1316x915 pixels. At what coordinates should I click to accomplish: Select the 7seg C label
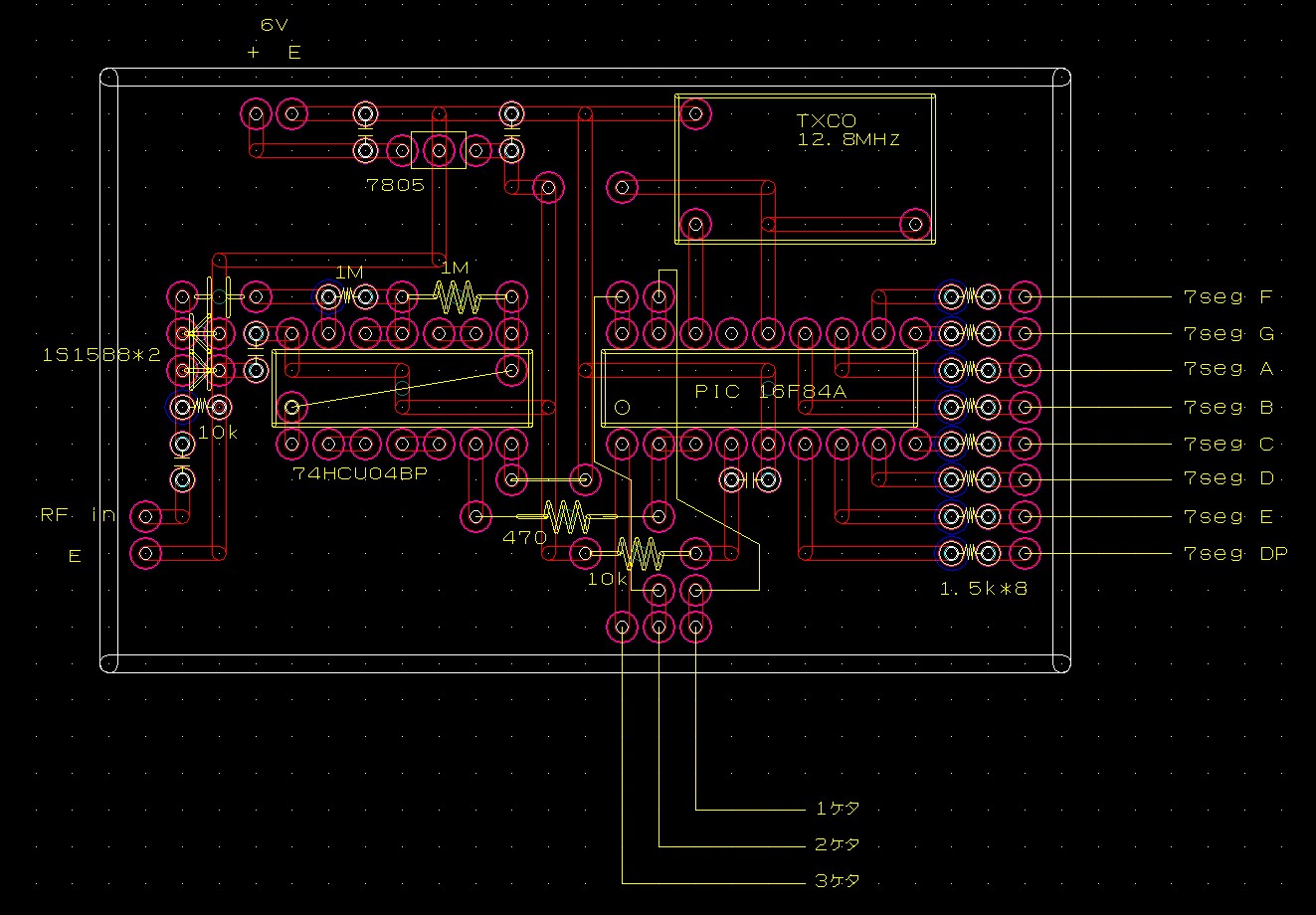[1228, 444]
